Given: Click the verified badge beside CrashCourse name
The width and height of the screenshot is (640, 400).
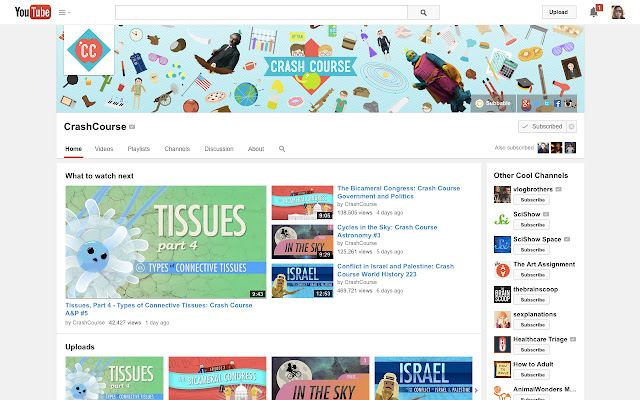Looking at the screenshot, I should [x=132, y=127].
